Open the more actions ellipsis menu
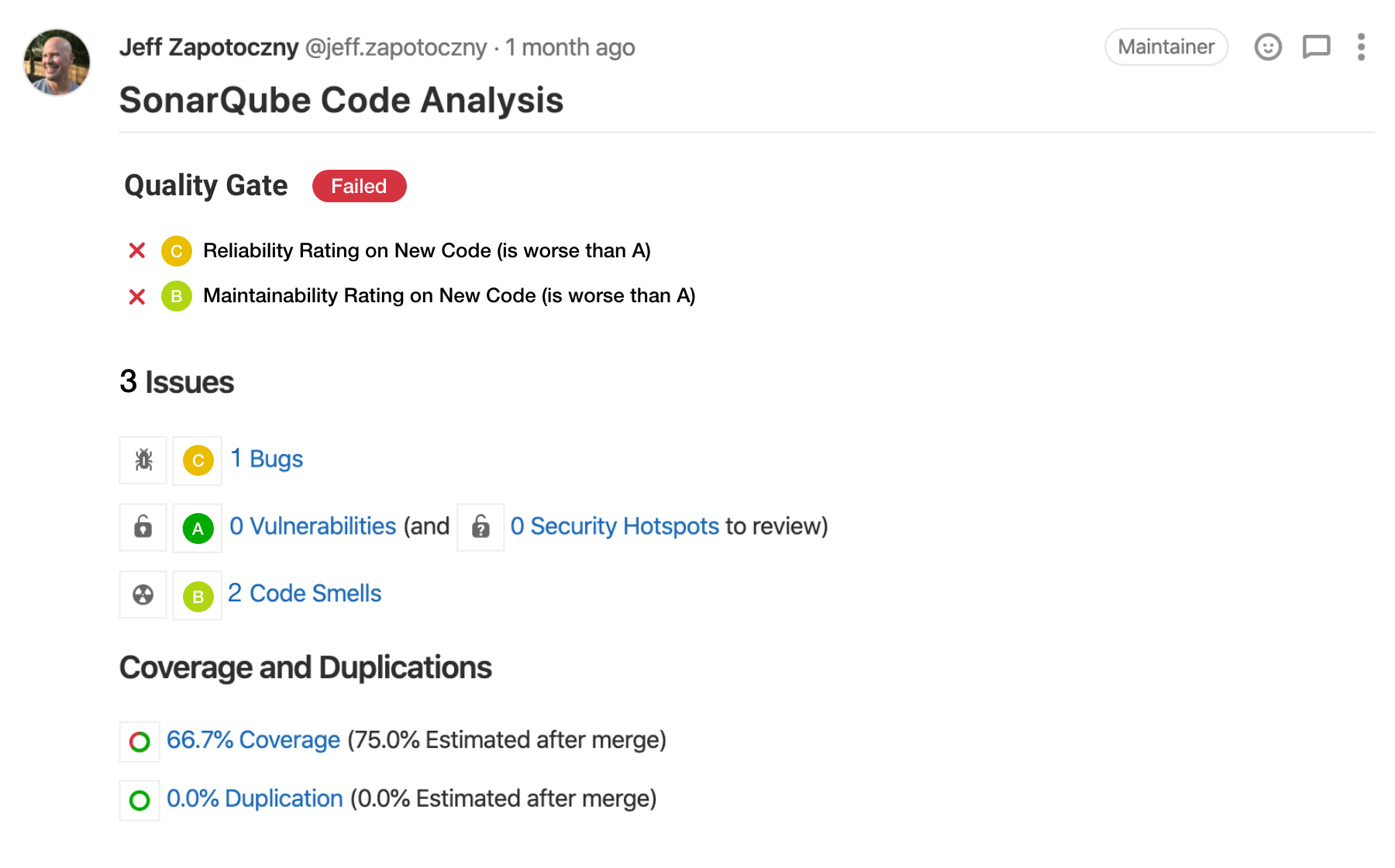 tap(1361, 47)
